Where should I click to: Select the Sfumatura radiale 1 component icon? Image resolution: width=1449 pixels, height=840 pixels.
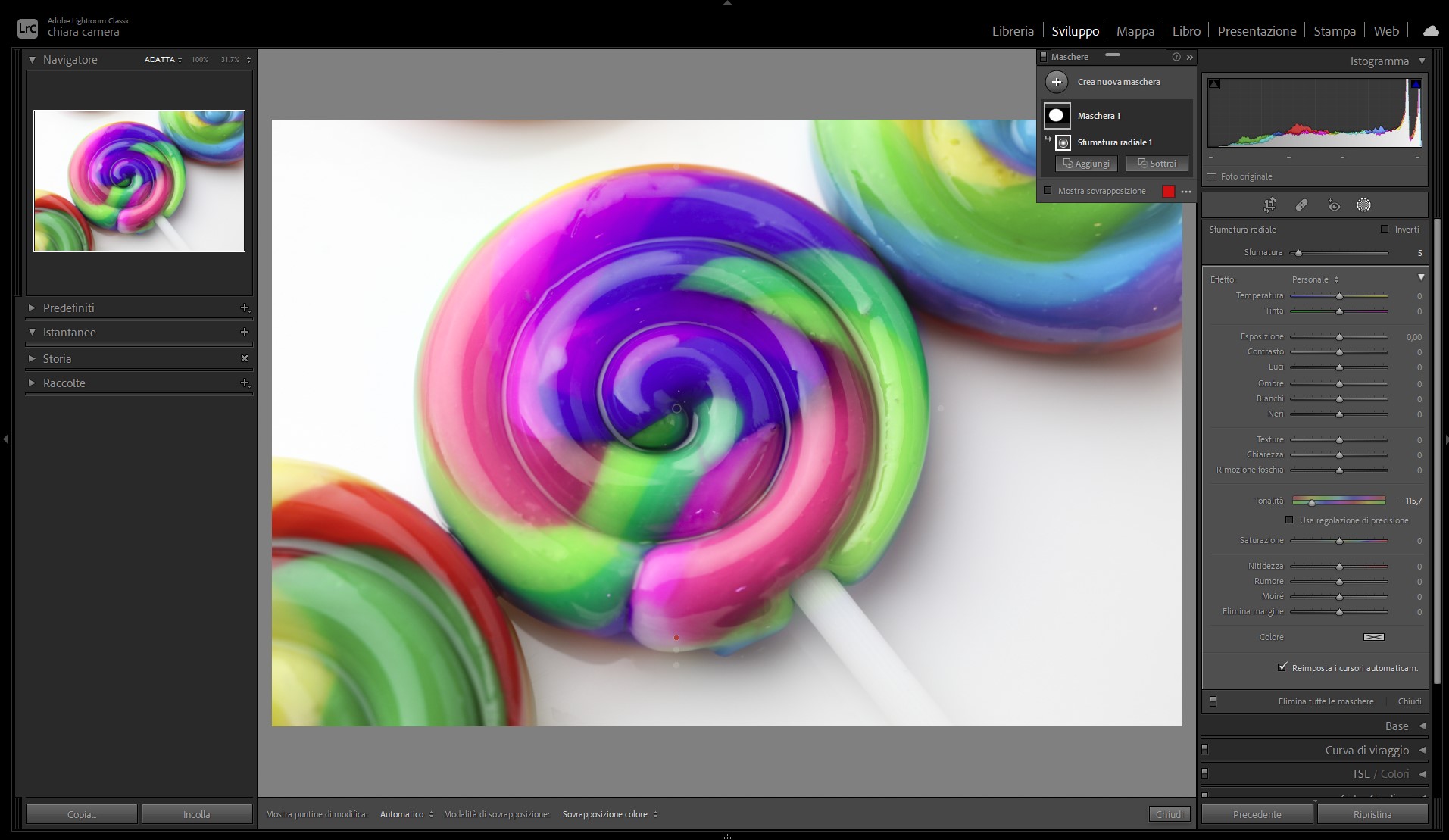(x=1063, y=142)
